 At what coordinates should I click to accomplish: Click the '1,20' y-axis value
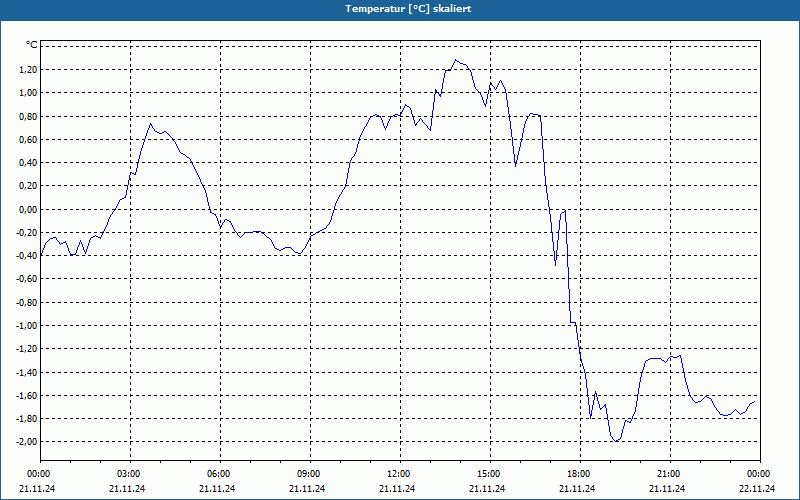[x=29, y=69]
